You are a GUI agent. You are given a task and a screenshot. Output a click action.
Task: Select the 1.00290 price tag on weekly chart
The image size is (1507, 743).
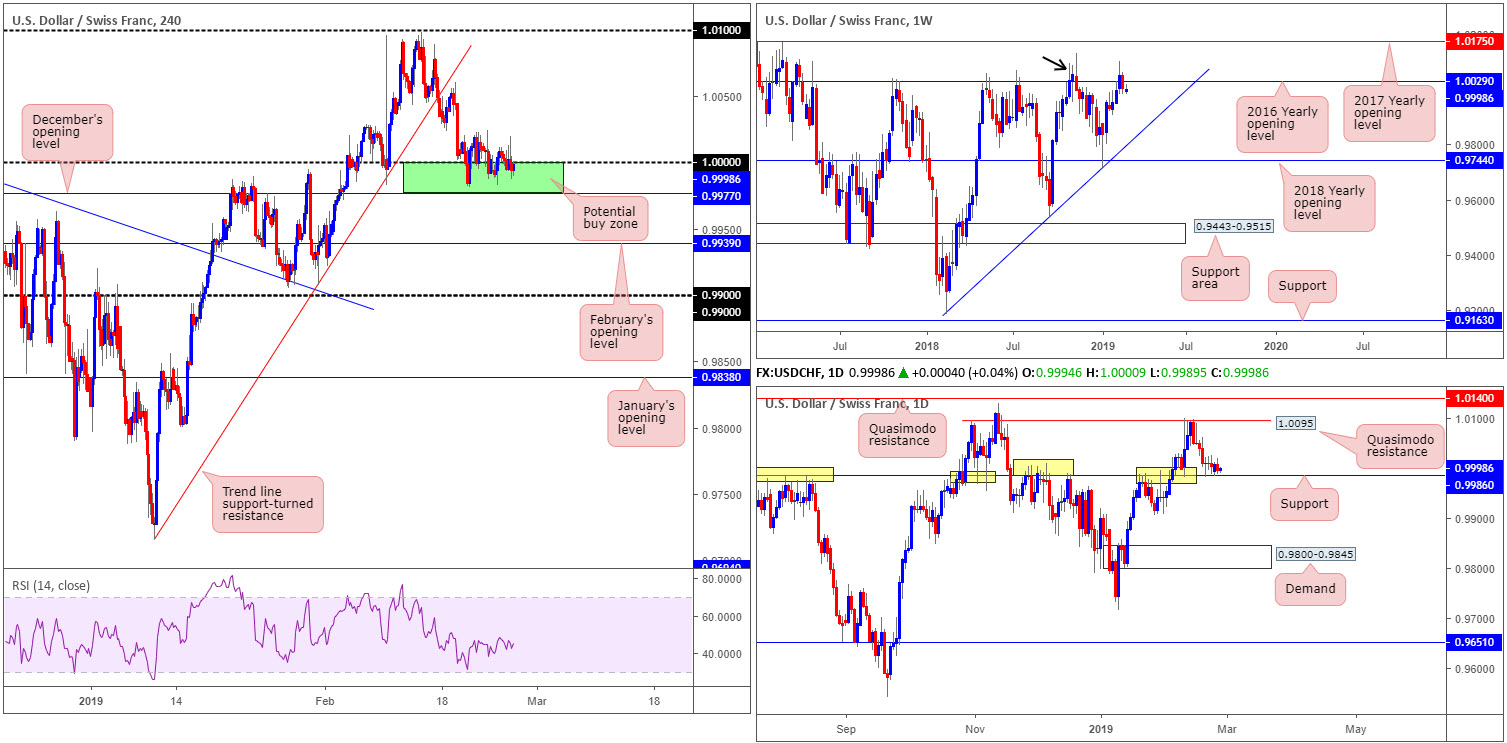click(x=1476, y=80)
